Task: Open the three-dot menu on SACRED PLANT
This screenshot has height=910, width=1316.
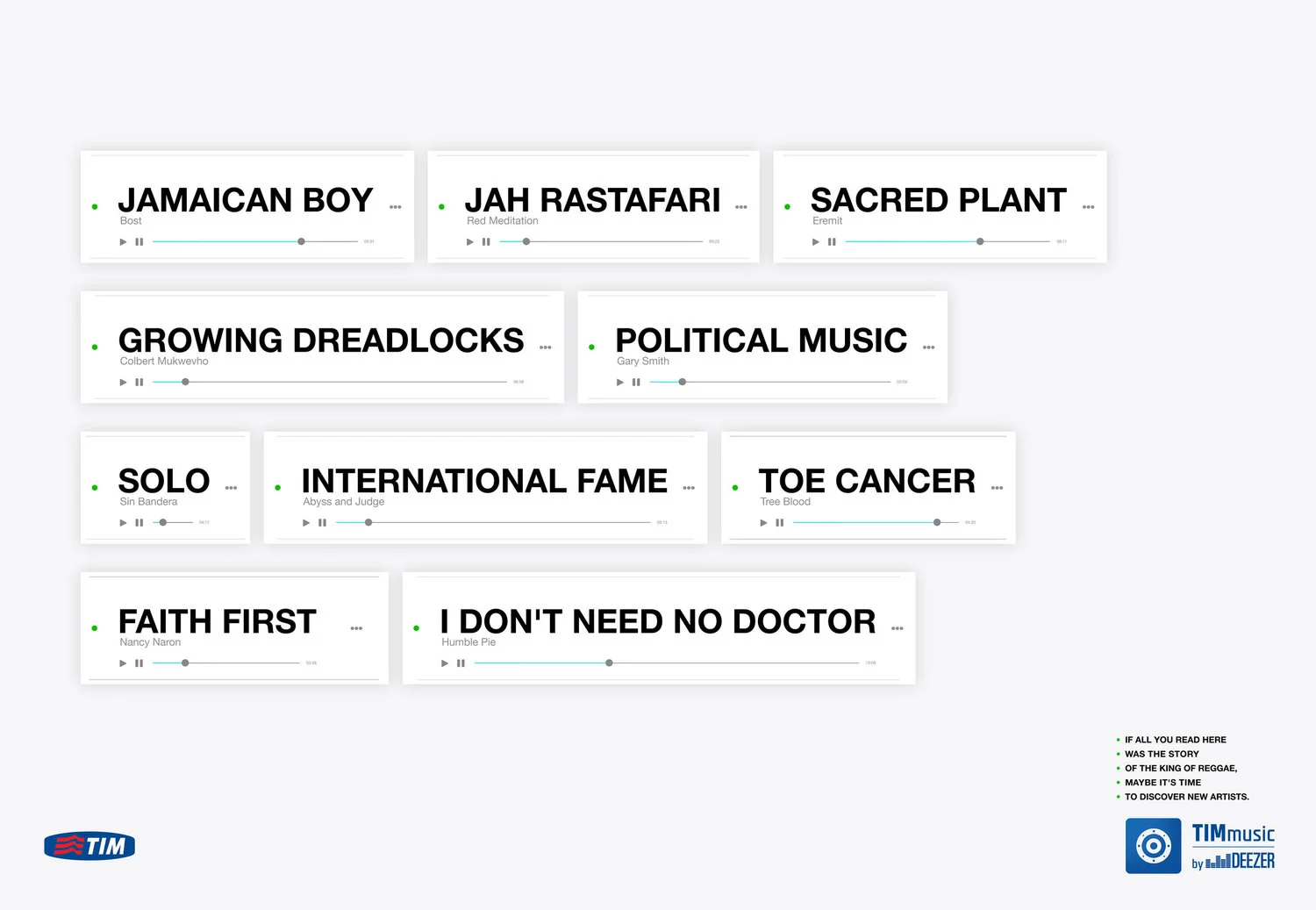Action: (x=1088, y=207)
